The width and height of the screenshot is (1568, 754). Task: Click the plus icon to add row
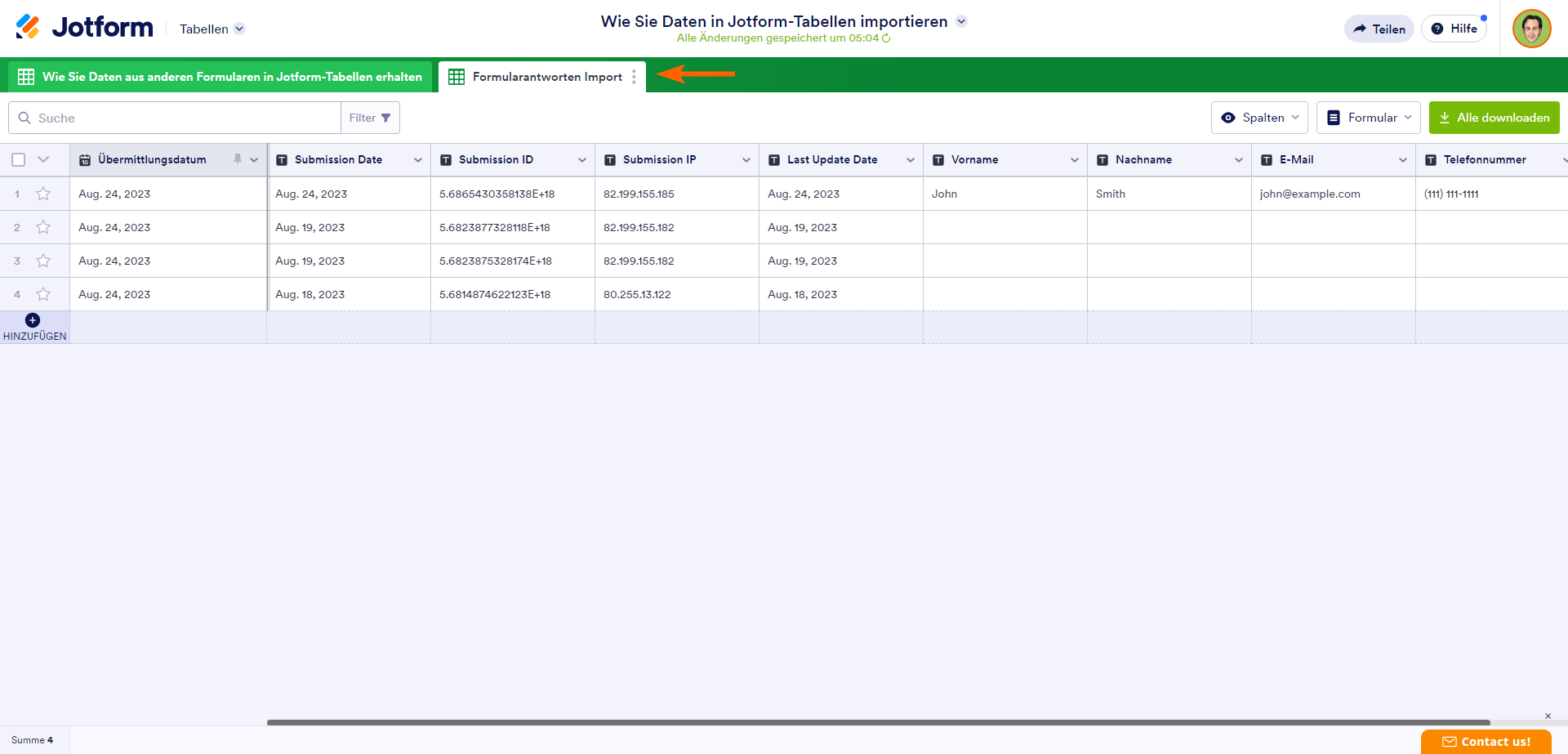(x=33, y=320)
